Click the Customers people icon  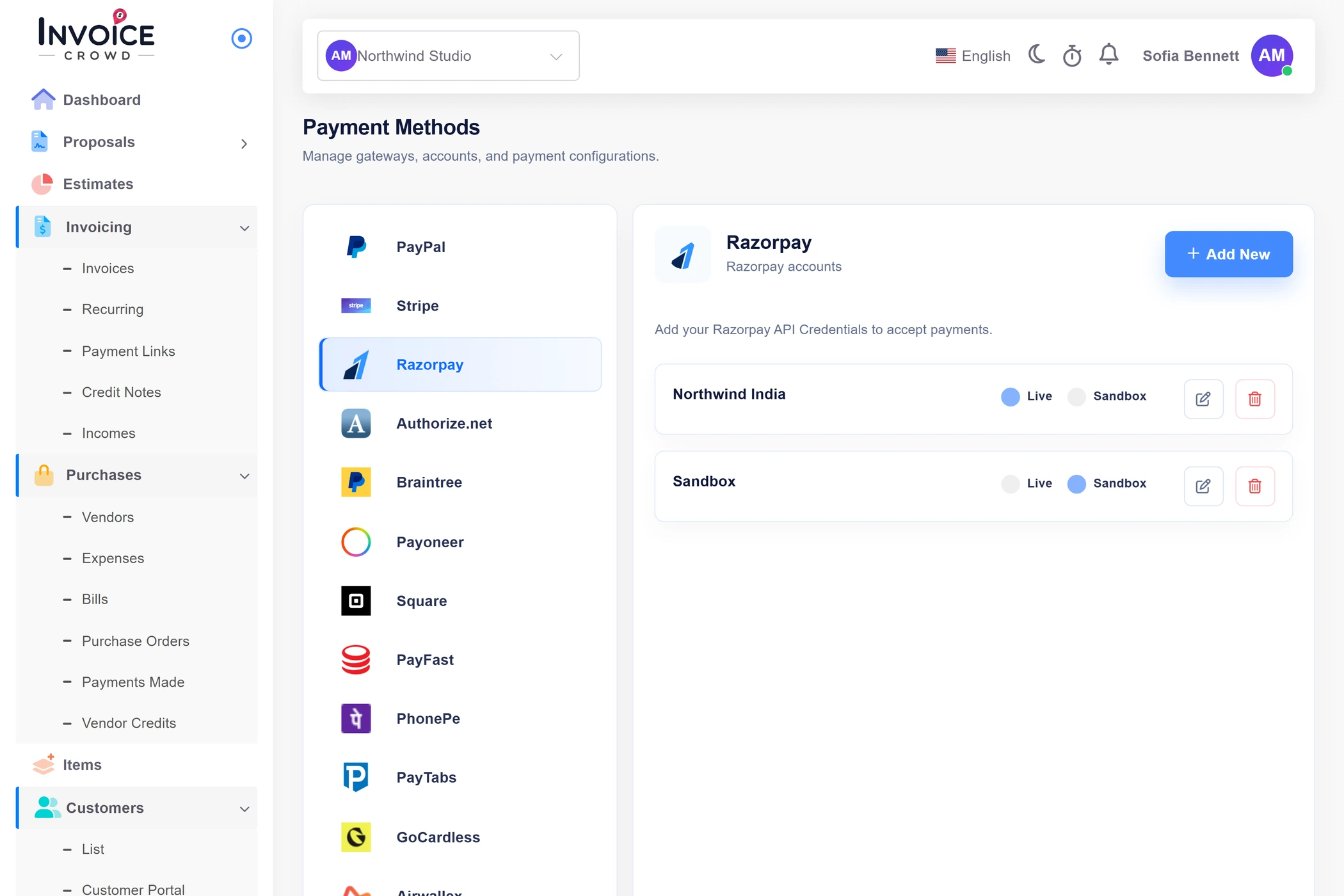click(47, 808)
